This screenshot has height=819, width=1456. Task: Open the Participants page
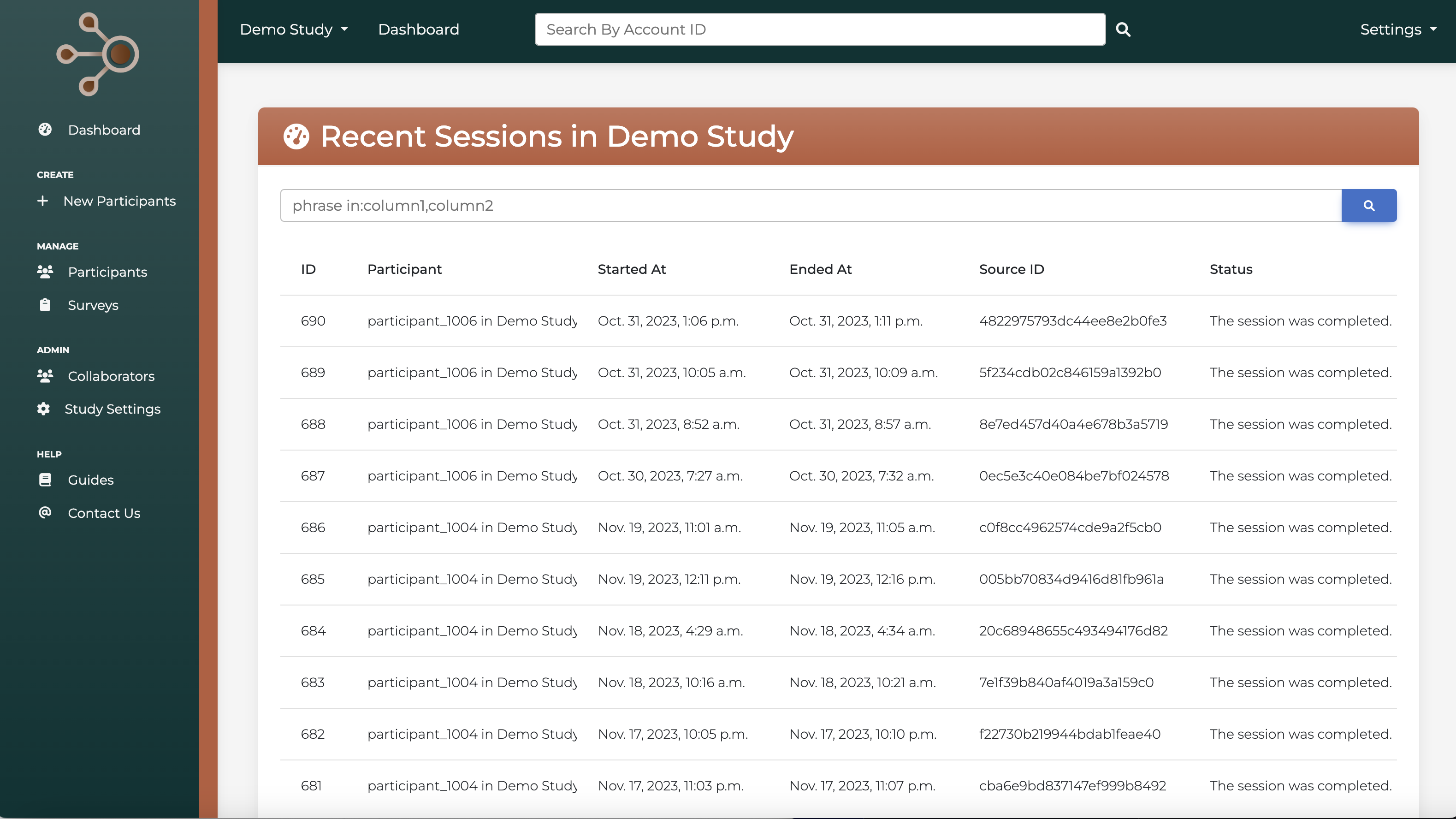point(107,272)
